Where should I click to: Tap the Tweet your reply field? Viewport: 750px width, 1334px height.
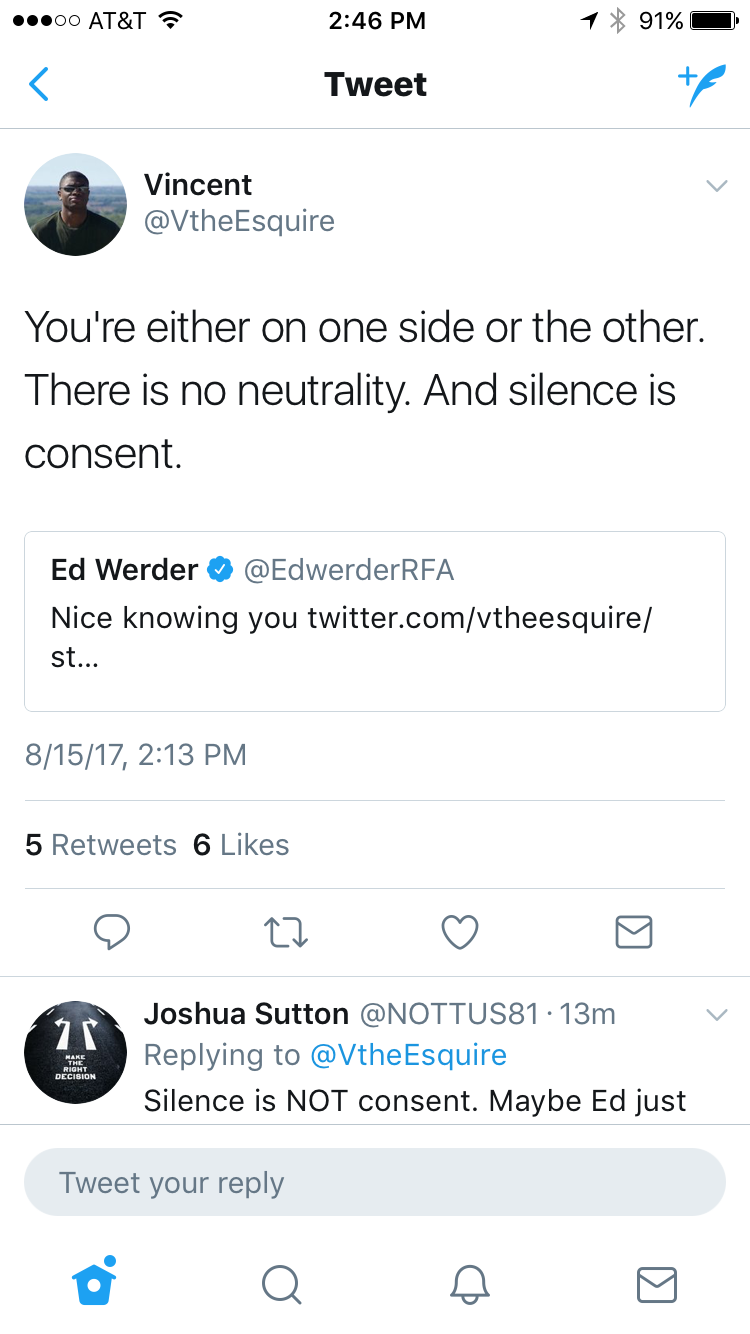tap(374, 1182)
